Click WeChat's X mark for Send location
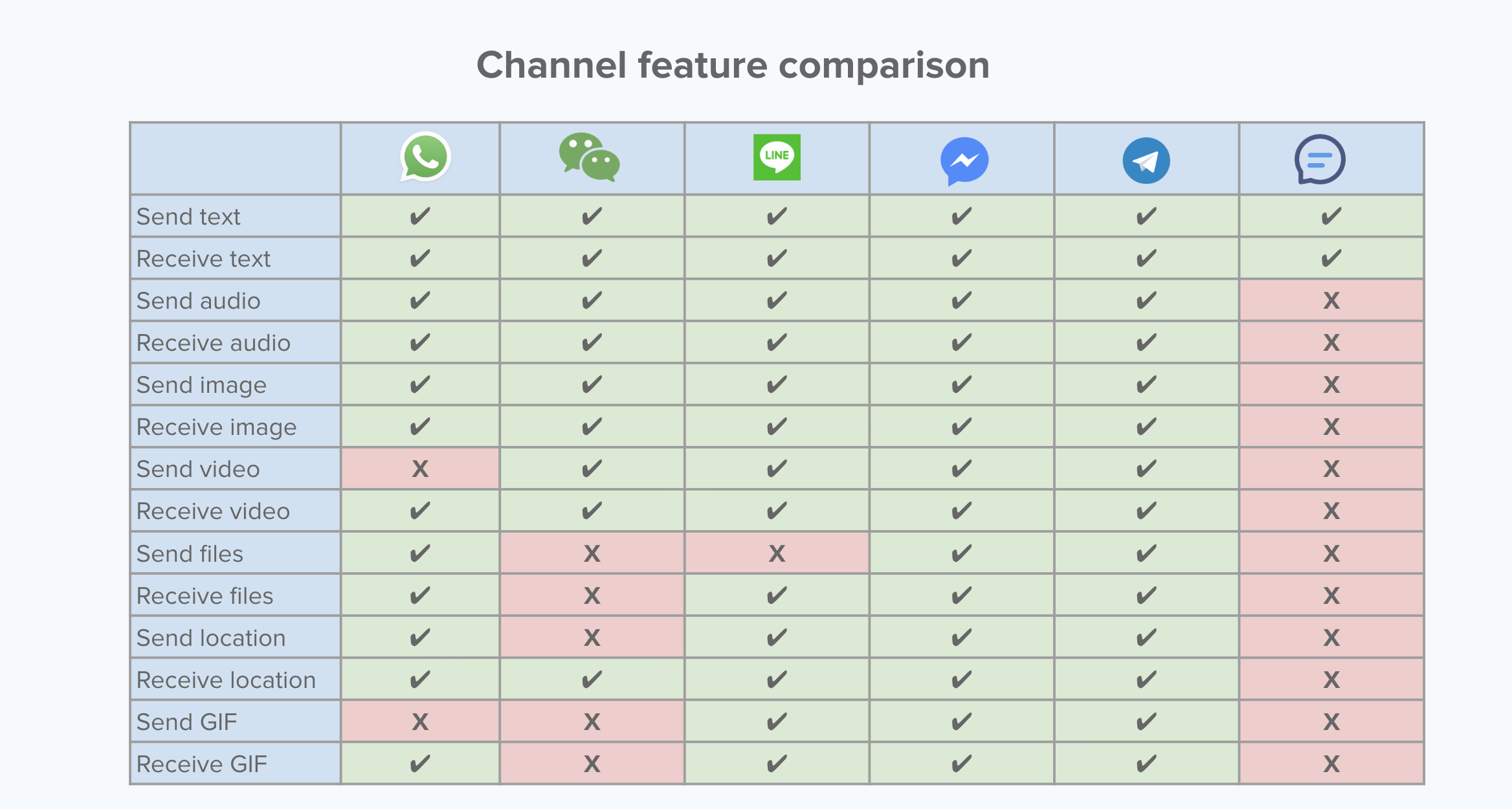Screen dimensions: 1512x809 pos(592,637)
